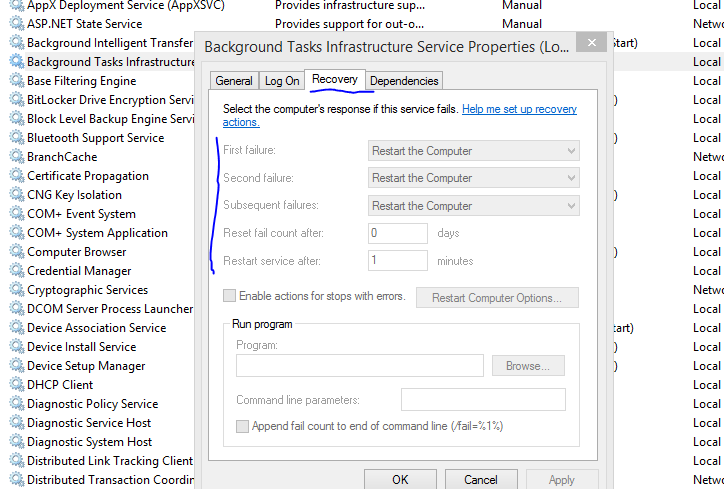Expand the Second failure dropdown
724x489 pixels.
473,178
